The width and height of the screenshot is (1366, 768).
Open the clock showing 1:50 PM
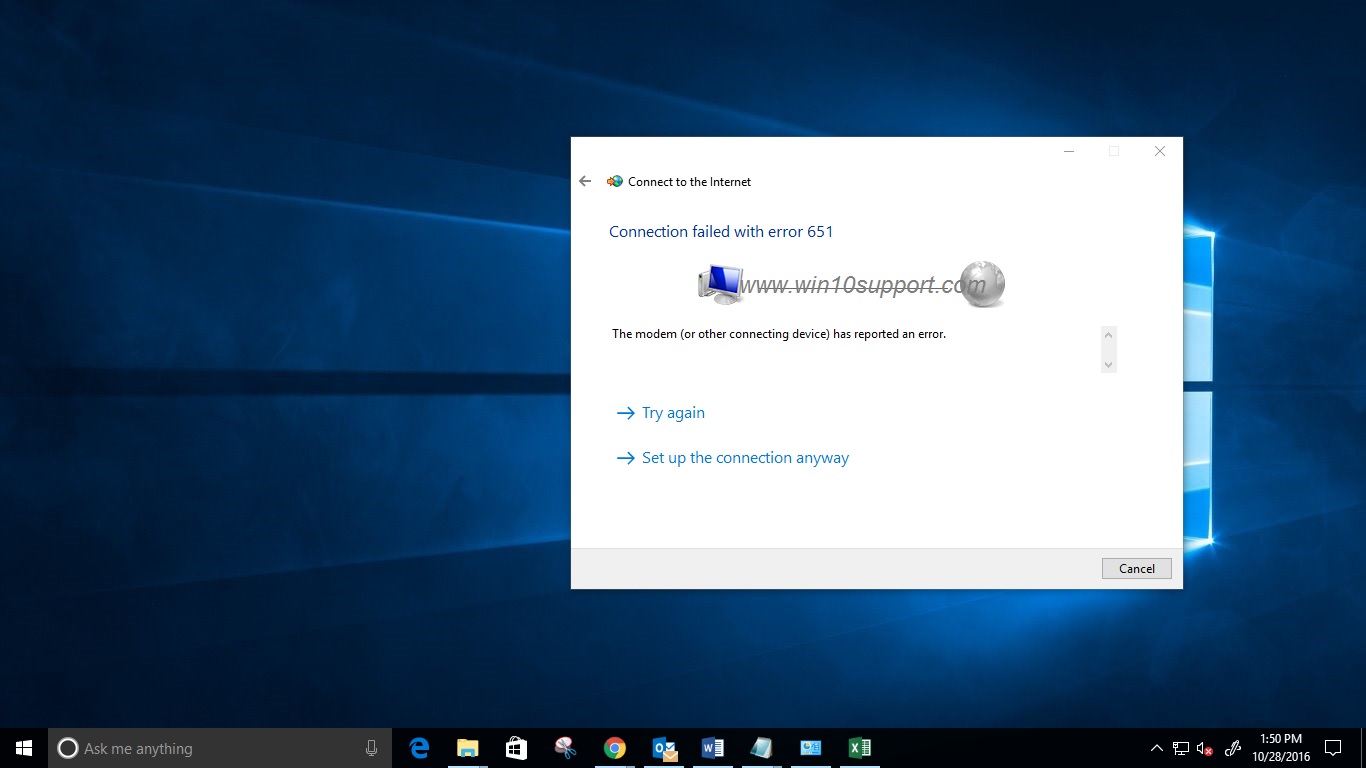(1280, 748)
